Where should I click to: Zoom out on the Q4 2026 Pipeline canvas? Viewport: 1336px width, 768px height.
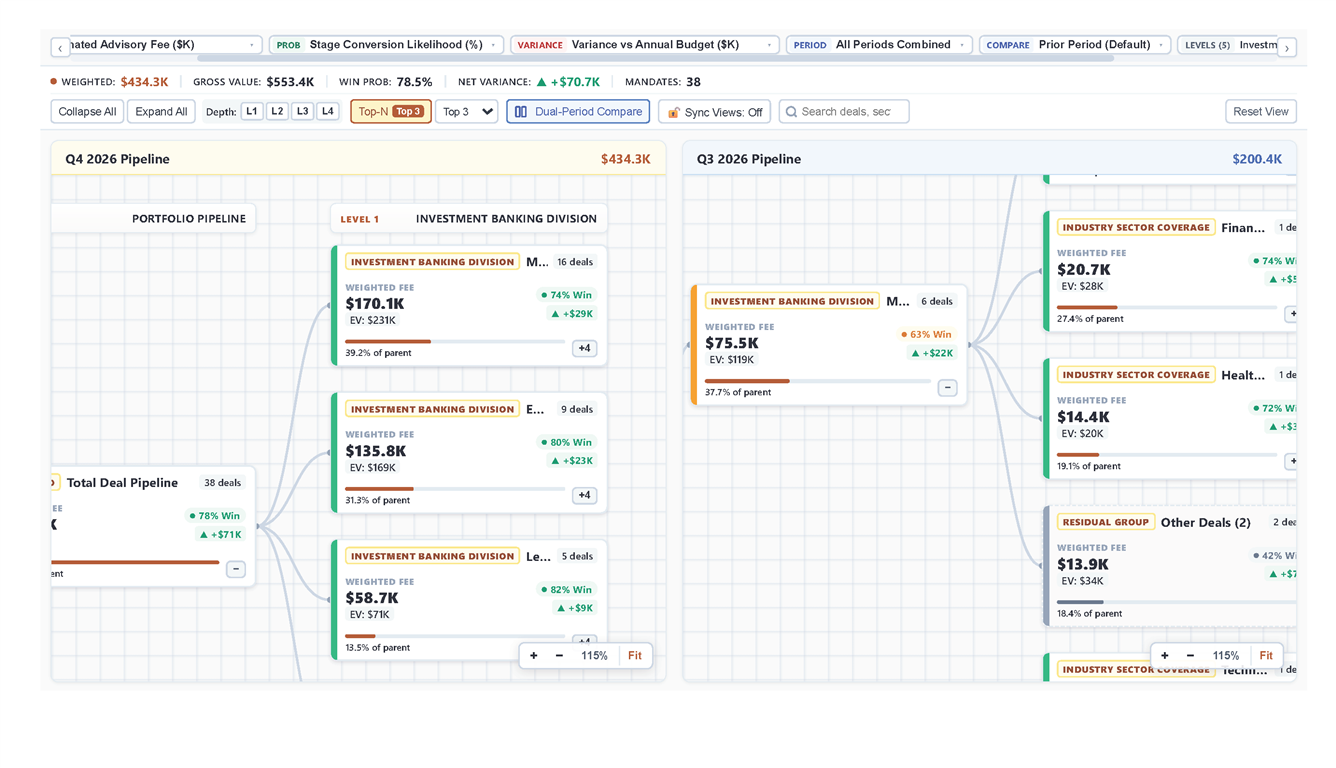point(559,656)
